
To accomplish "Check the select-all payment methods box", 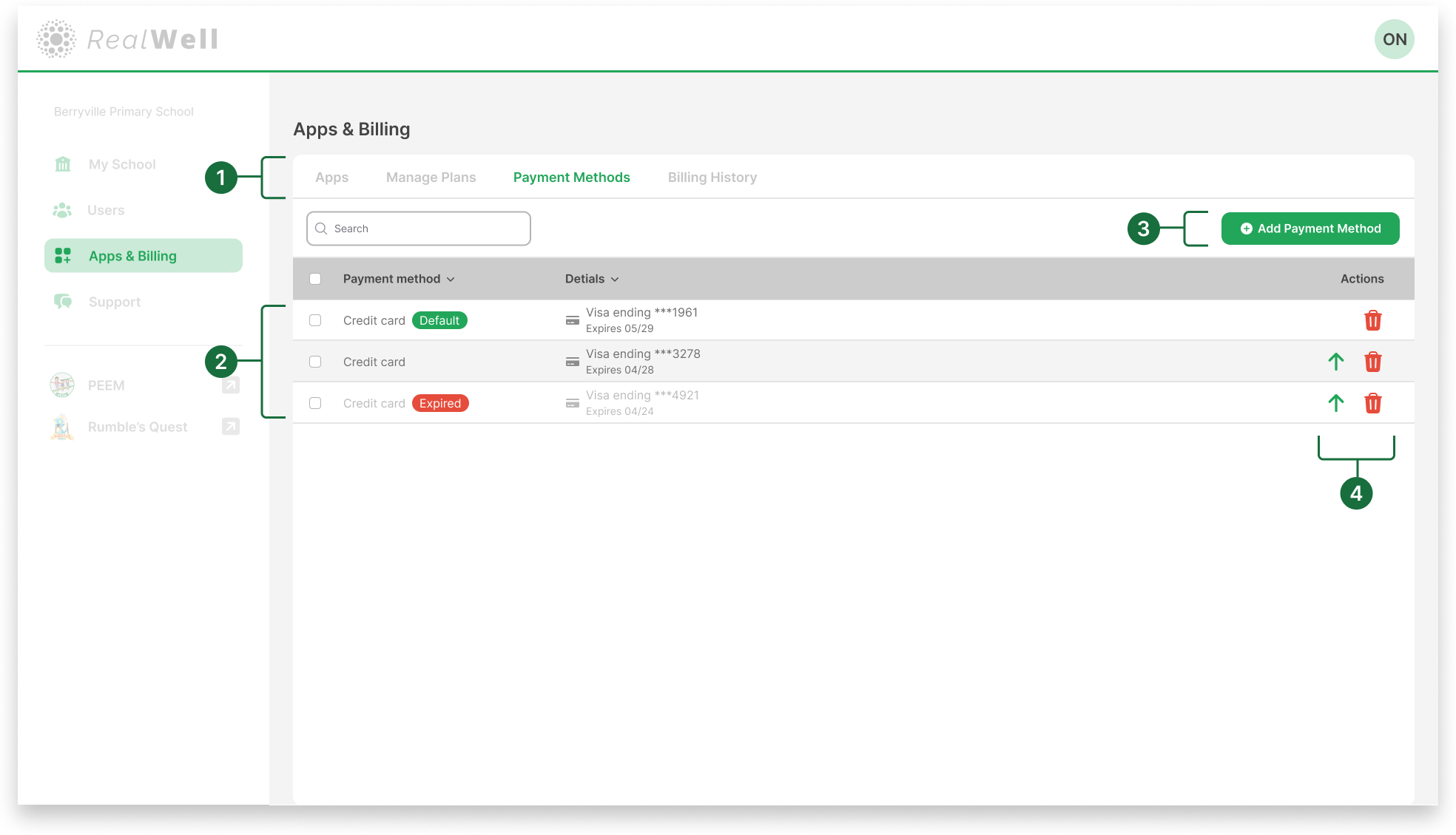I will (x=314, y=278).
